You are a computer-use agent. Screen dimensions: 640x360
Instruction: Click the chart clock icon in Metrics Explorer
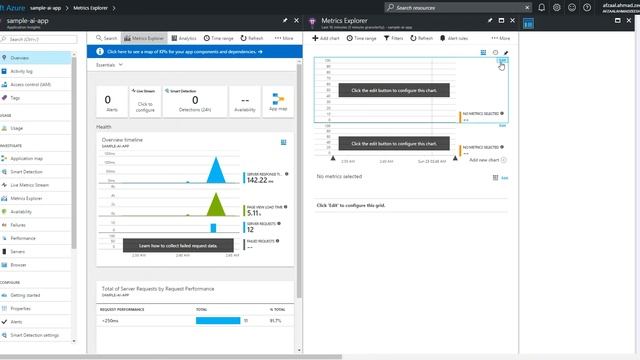(x=495, y=53)
